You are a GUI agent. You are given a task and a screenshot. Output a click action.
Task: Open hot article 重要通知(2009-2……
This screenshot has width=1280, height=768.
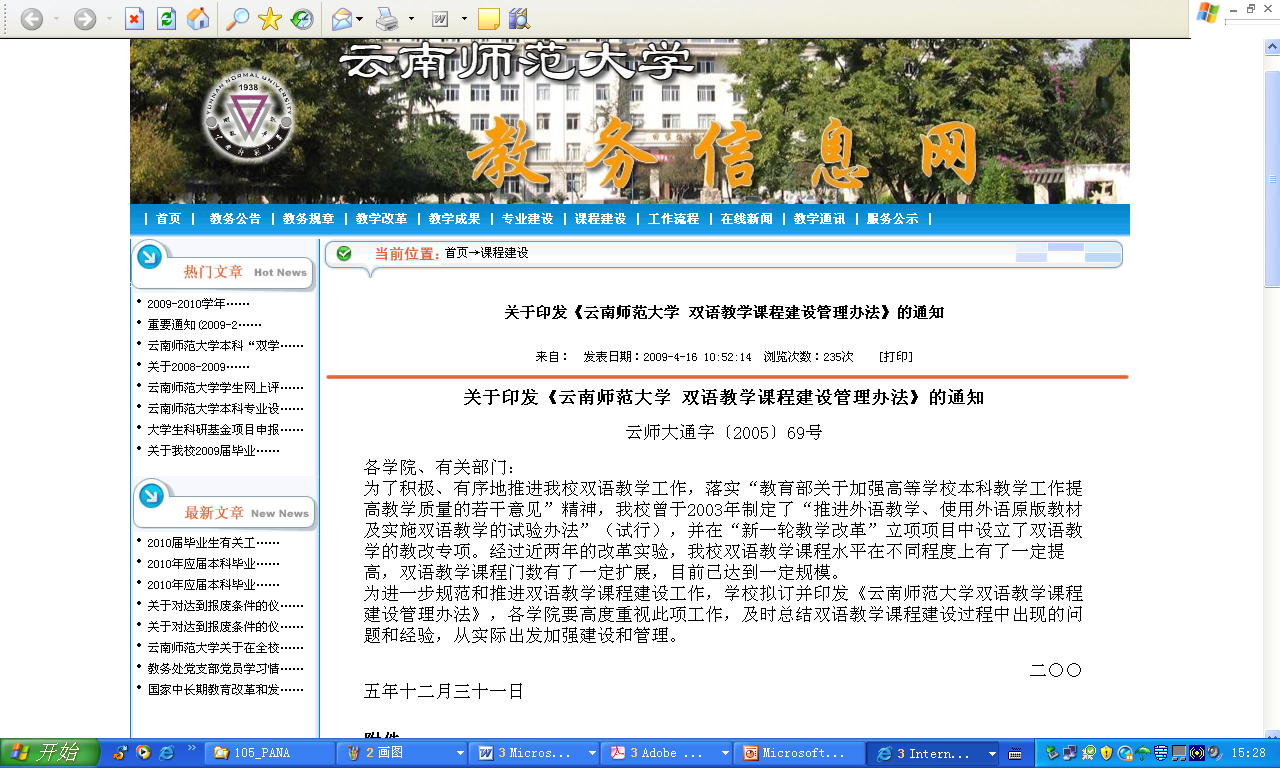click(204, 324)
